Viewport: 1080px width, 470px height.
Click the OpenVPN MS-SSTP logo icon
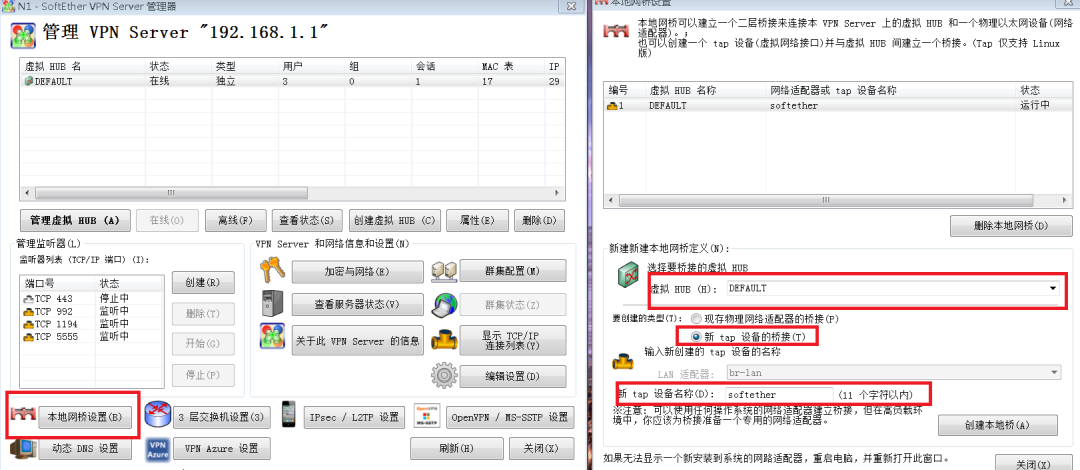[x=427, y=416]
